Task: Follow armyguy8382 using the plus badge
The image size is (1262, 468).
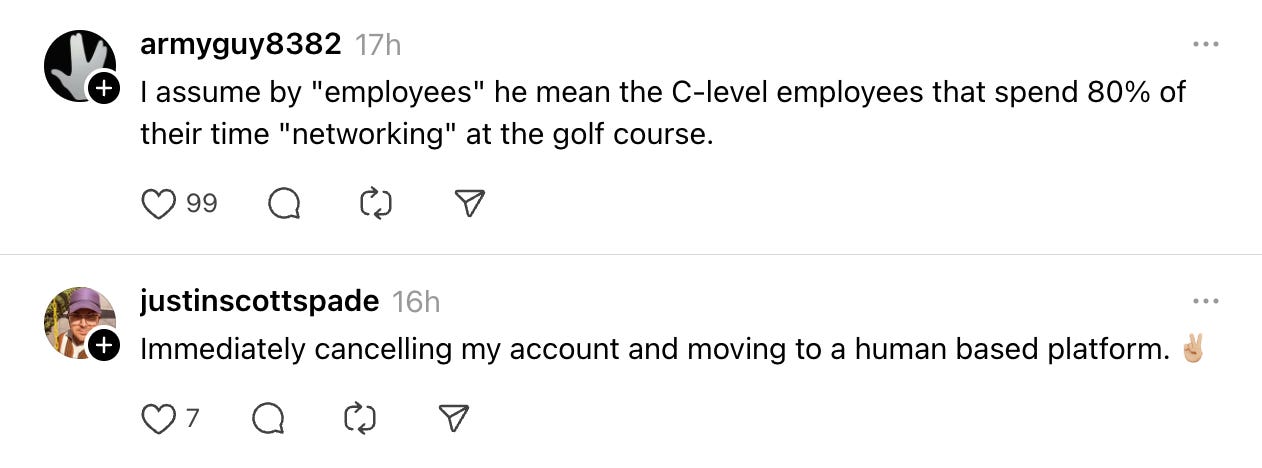Action: (104, 90)
